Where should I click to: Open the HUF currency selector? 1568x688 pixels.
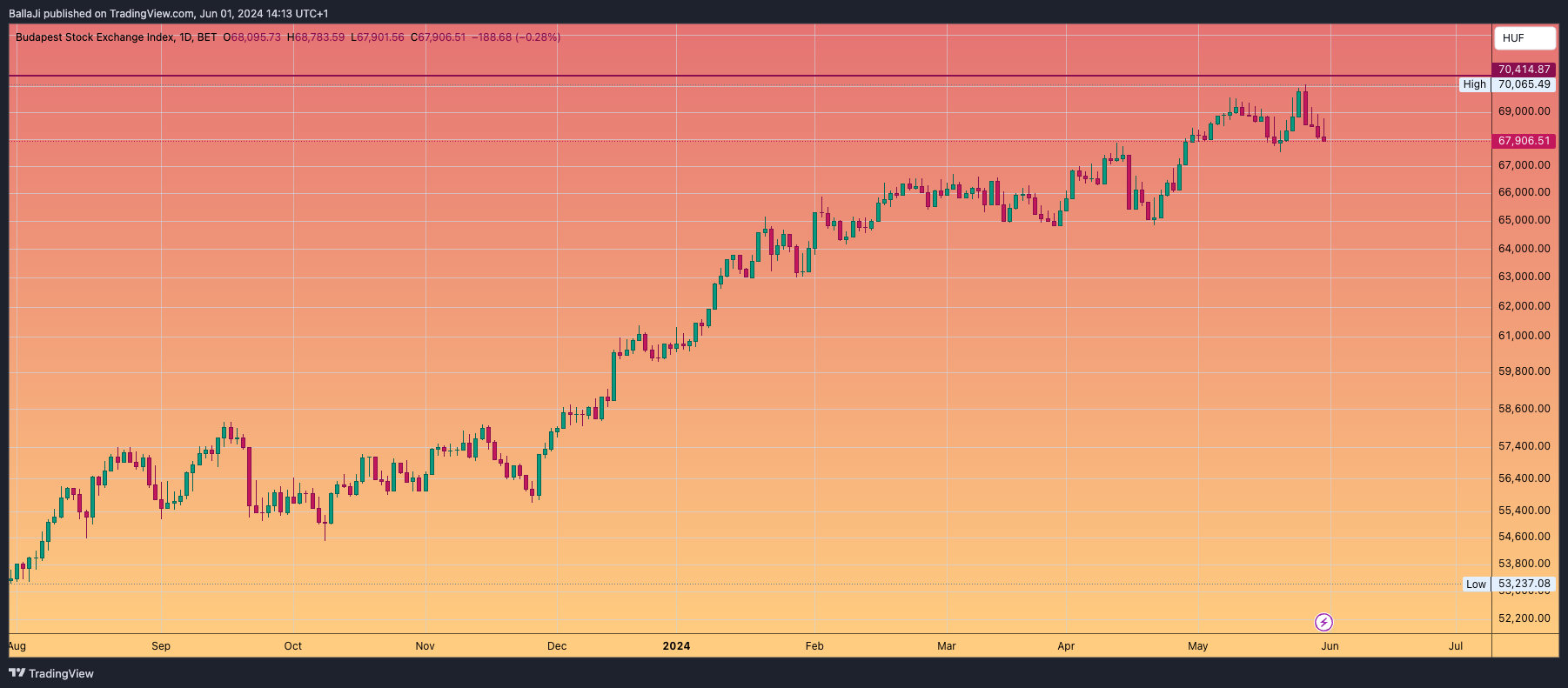[x=1524, y=38]
